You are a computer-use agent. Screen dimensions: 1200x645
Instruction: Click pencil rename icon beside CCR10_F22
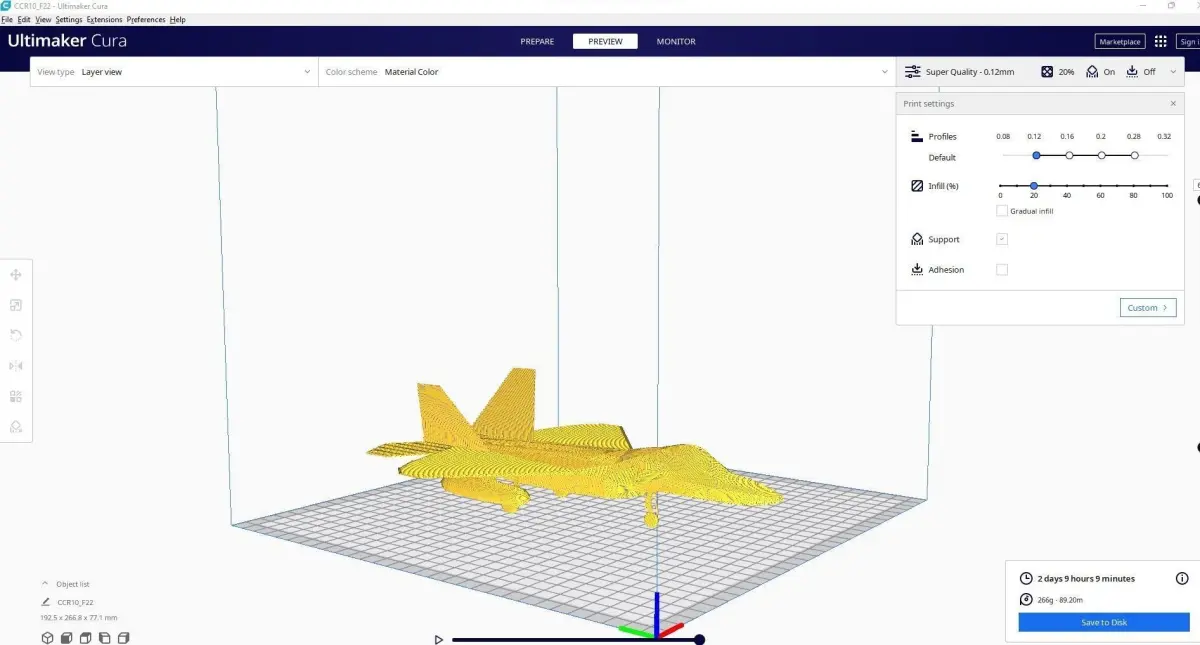point(46,602)
